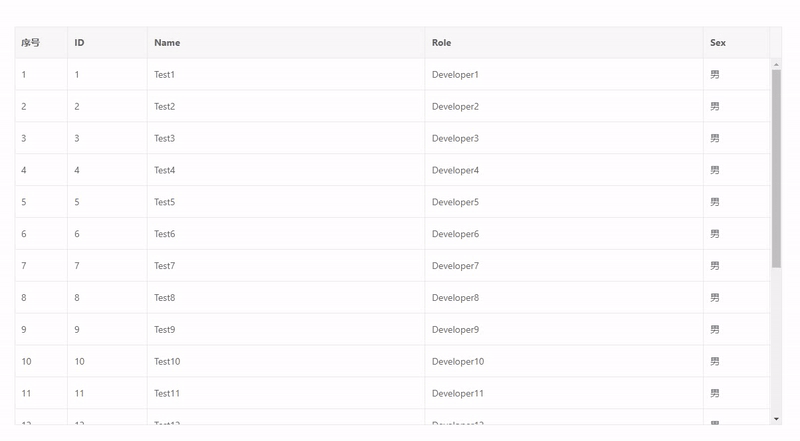Select the Test7 name cell
Screen dimensions: 800x441
[164, 266]
